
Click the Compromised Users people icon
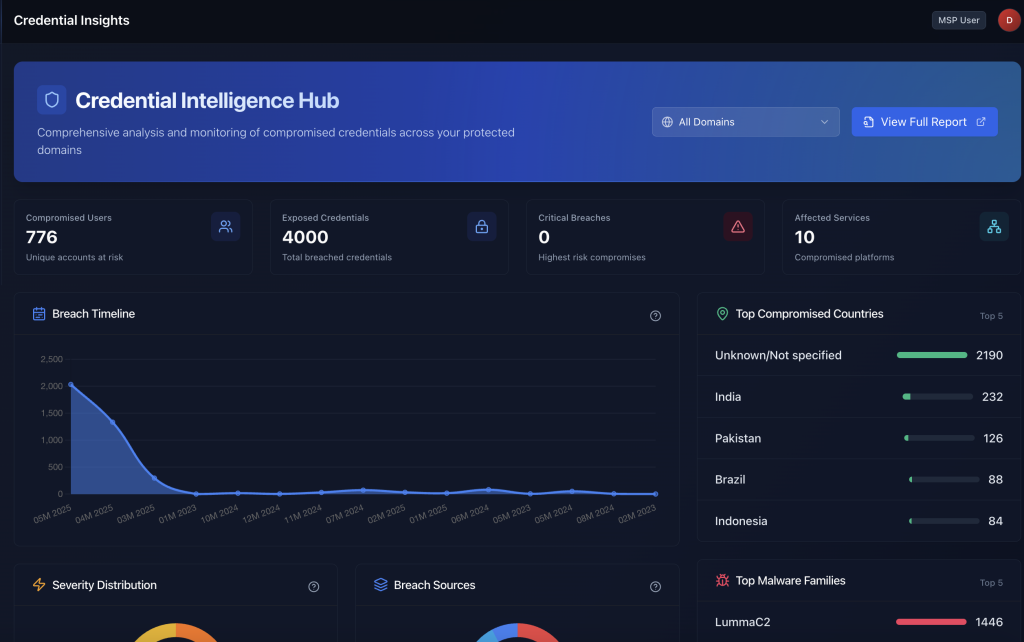[x=226, y=227]
